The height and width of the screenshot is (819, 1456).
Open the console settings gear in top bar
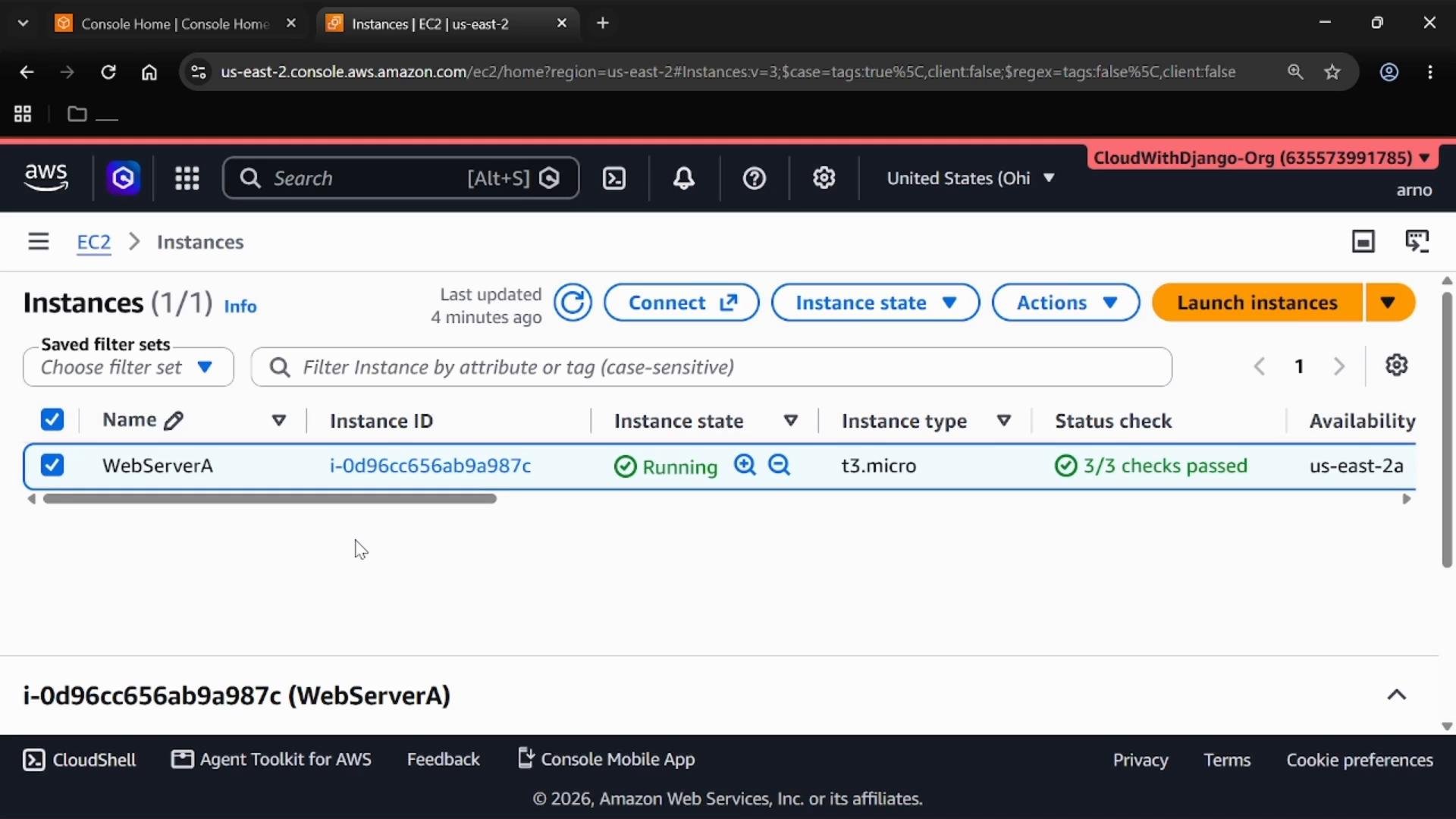(x=824, y=178)
